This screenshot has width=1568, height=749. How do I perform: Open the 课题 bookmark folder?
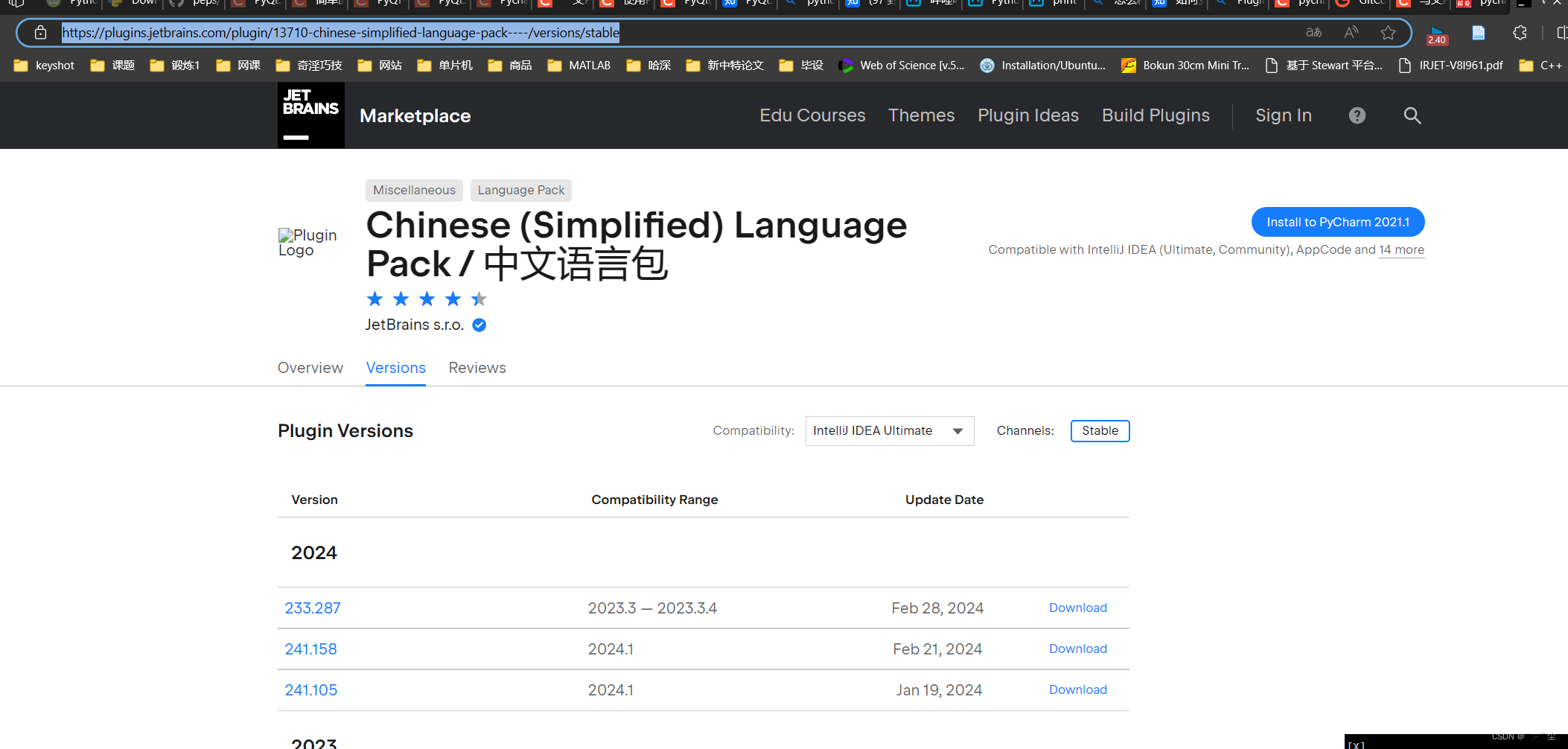[x=112, y=66]
